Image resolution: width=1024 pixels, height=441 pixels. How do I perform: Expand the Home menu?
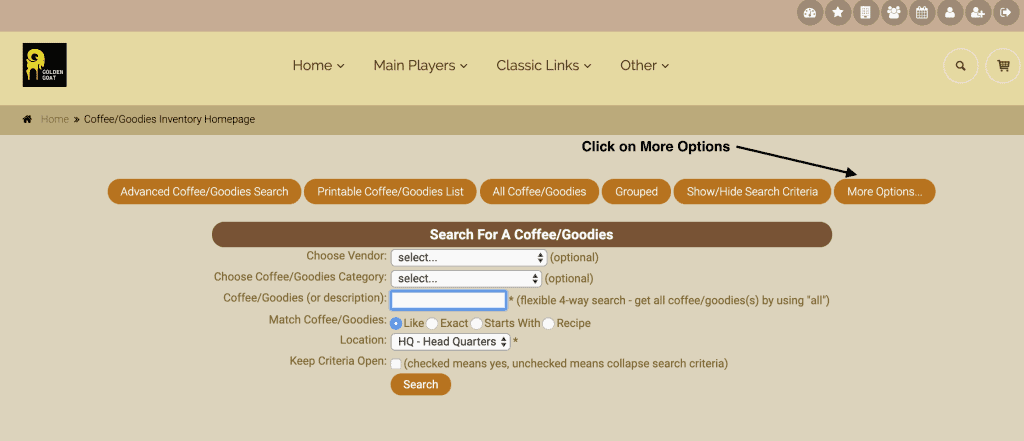(x=319, y=65)
